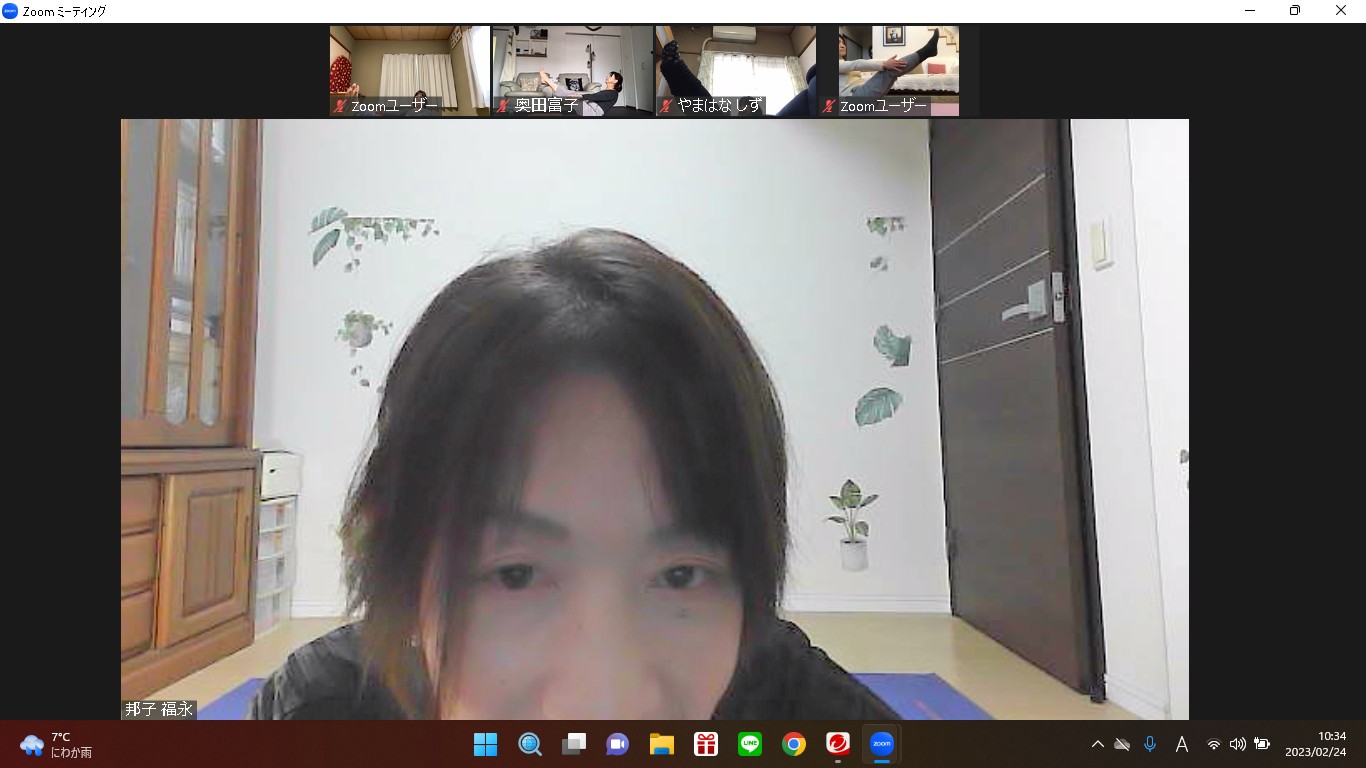The height and width of the screenshot is (768, 1366).
Task: Open the clock showing 10:34
Action: click(1316, 744)
